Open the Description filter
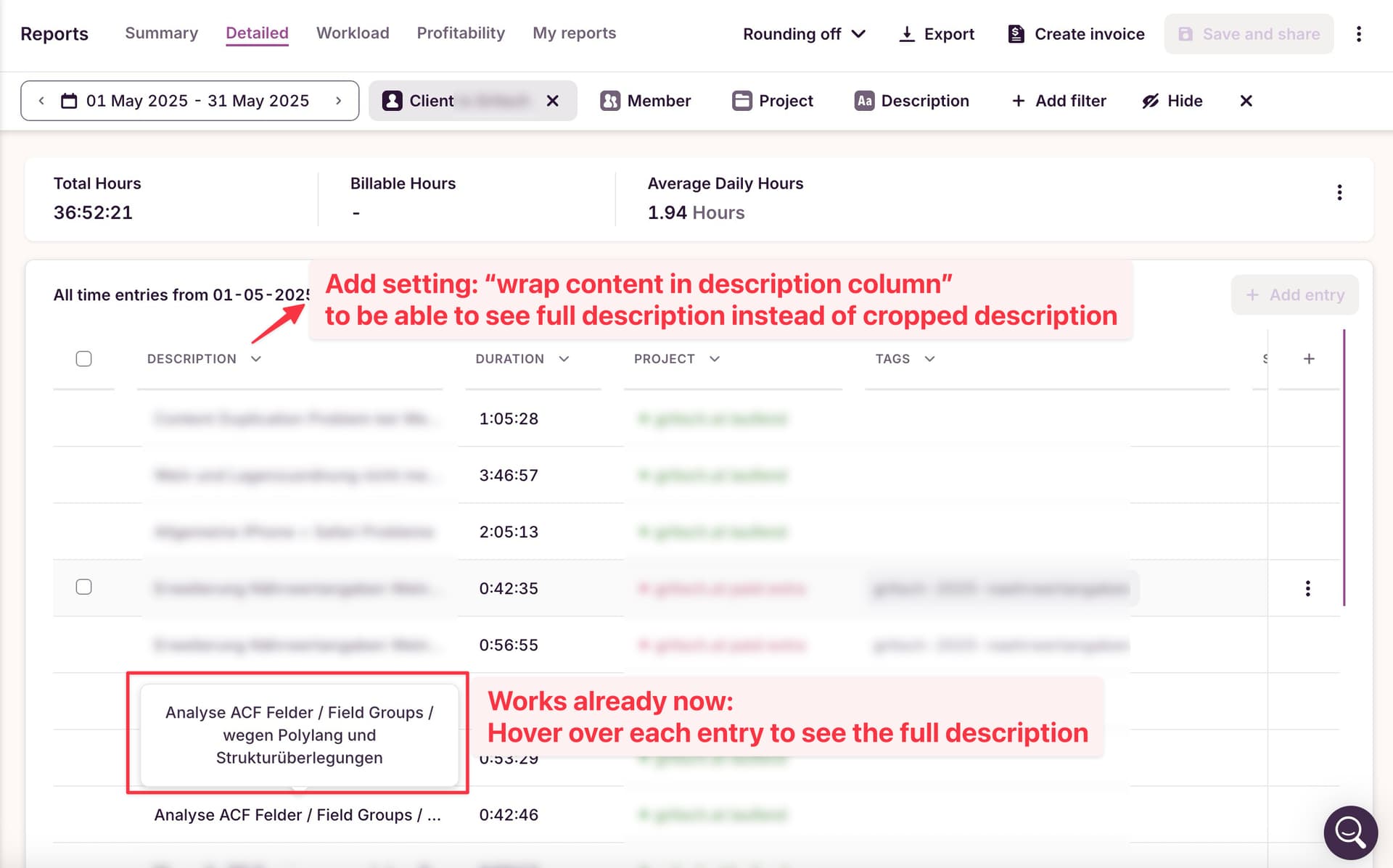The width and height of the screenshot is (1393, 868). pyautogui.click(x=911, y=101)
